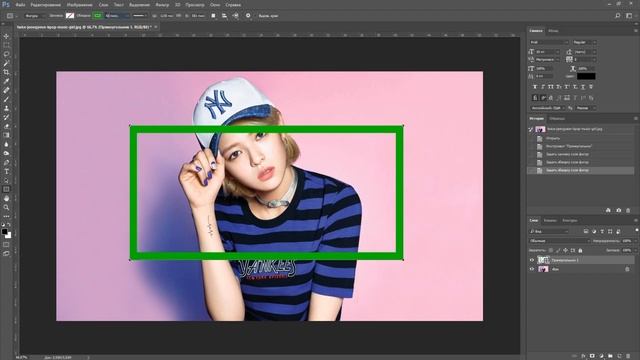The image size is (640, 360).
Task: Toggle lock all on layer
Action: (x=580, y=250)
